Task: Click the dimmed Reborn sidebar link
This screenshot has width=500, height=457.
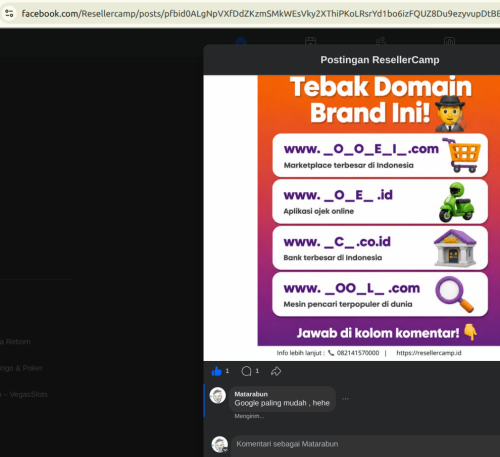Action: pyautogui.click(x=15, y=342)
